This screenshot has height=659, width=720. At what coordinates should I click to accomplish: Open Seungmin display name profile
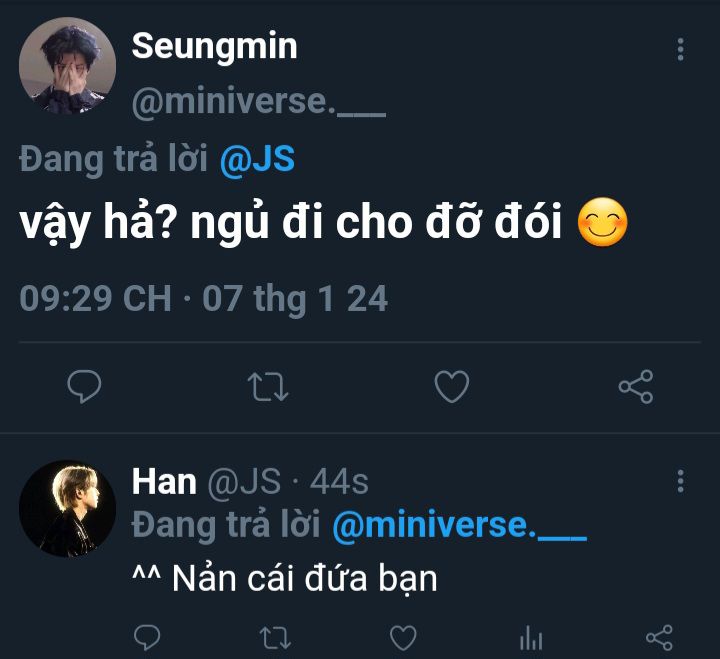coord(214,46)
